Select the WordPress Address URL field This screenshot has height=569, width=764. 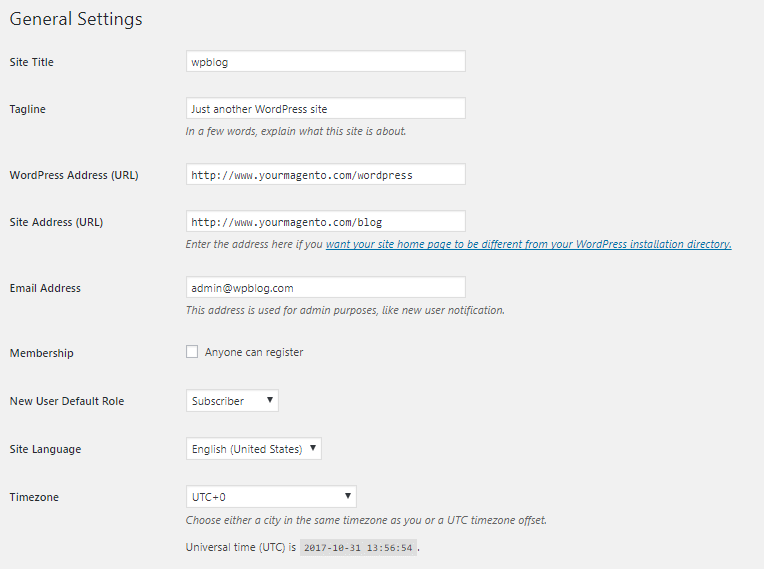point(325,174)
